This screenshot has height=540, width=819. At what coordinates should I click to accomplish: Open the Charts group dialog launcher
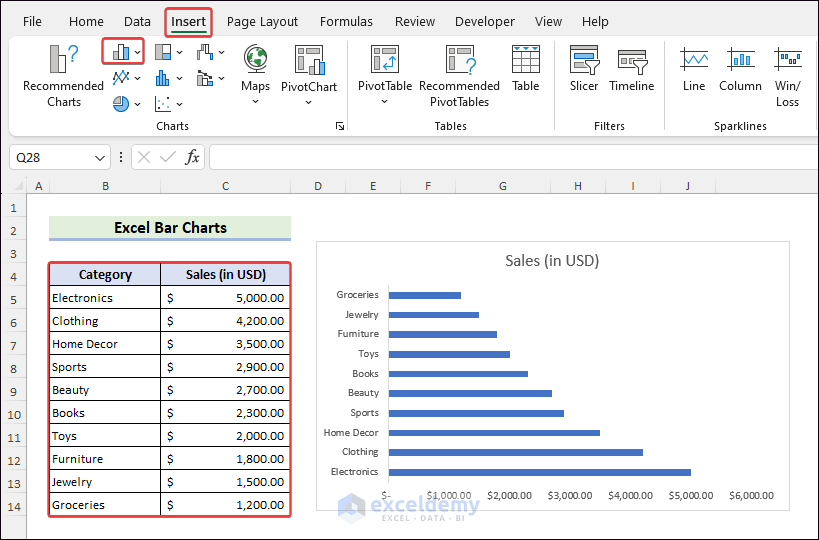(340, 126)
